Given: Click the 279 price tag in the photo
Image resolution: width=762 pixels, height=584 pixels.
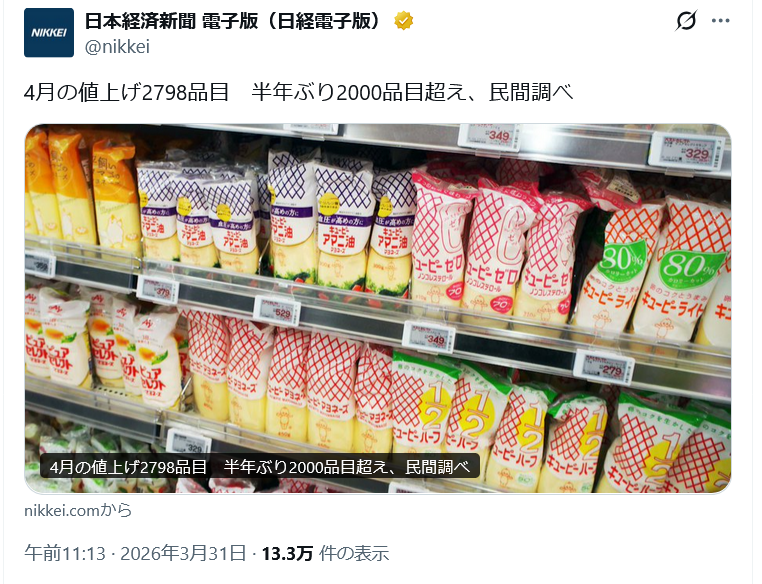Looking at the screenshot, I should point(604,367).
